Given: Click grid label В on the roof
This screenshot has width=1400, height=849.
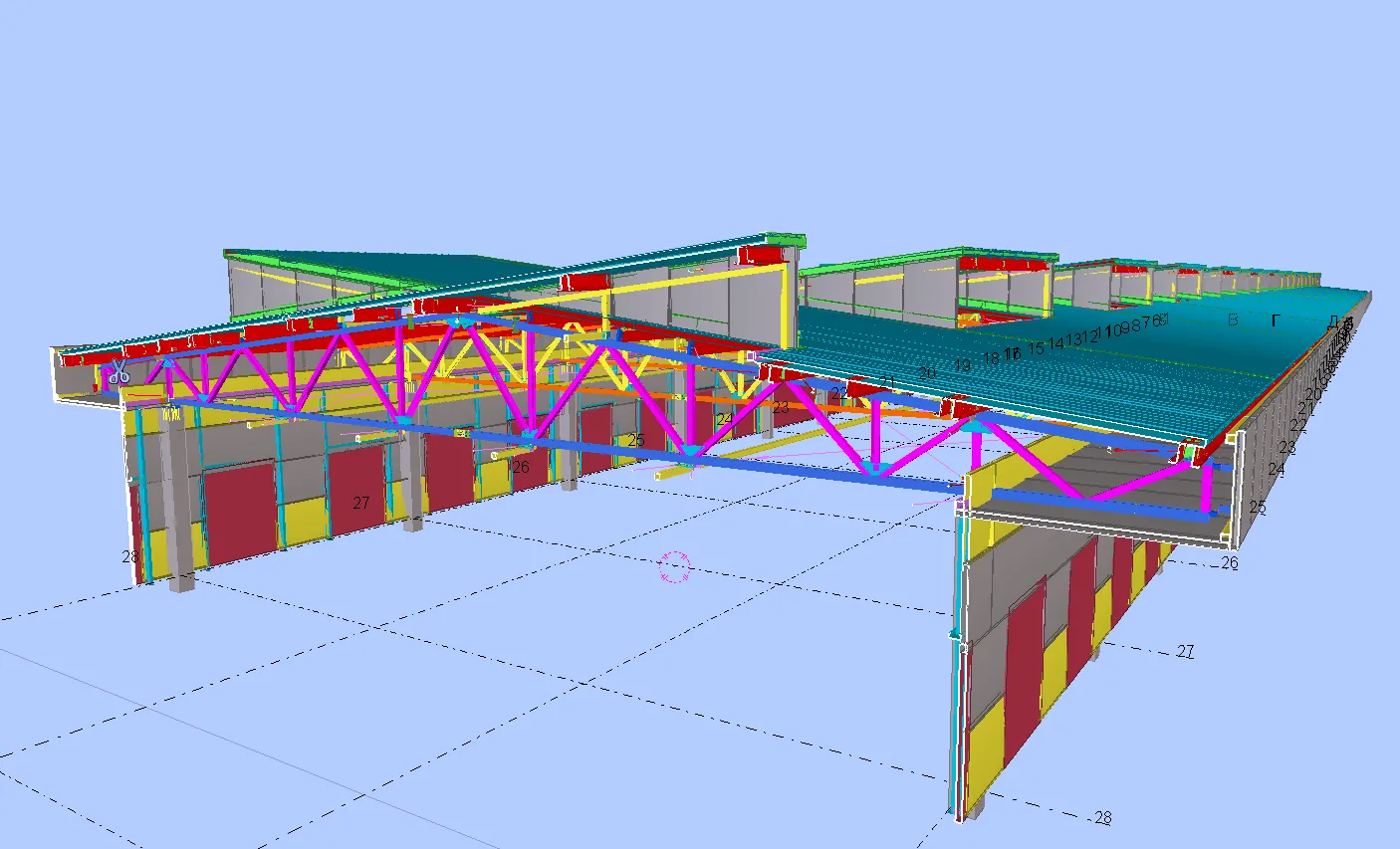Looking at the screenshot, I should click(x=1233, y=320).
